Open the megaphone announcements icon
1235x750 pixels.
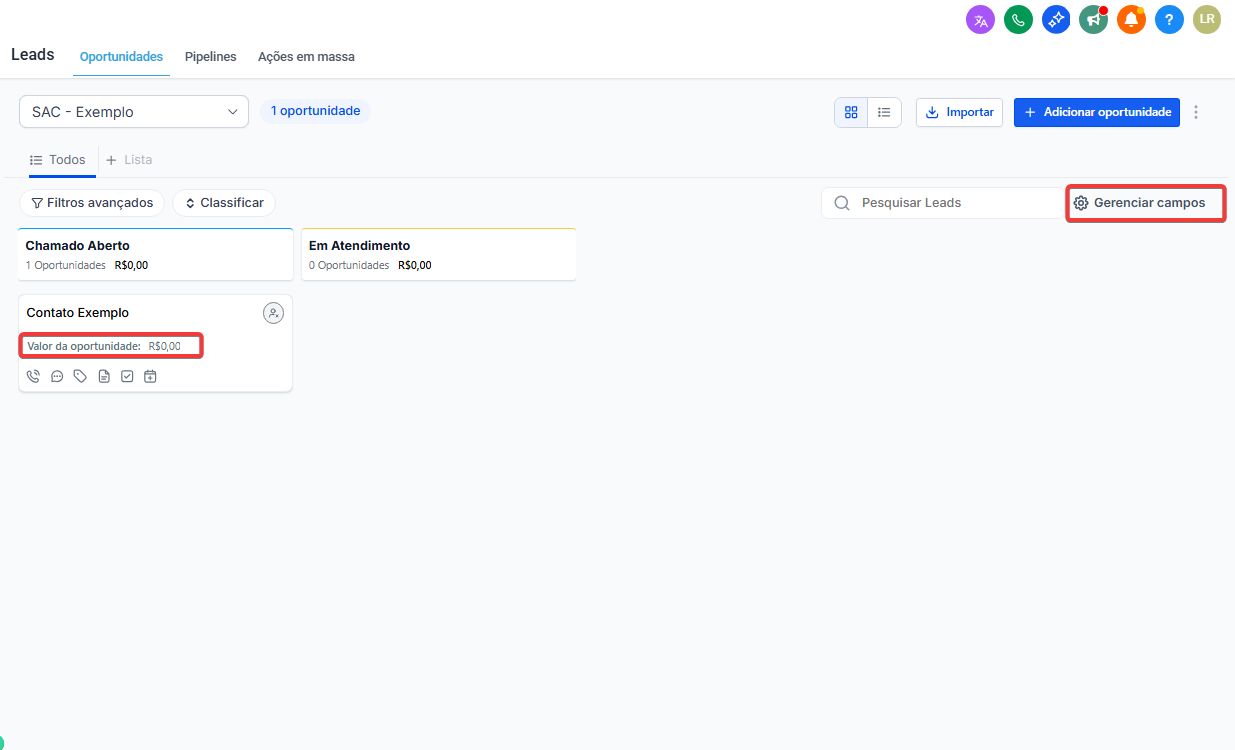pyautogui.click(x=1093, y=20)
